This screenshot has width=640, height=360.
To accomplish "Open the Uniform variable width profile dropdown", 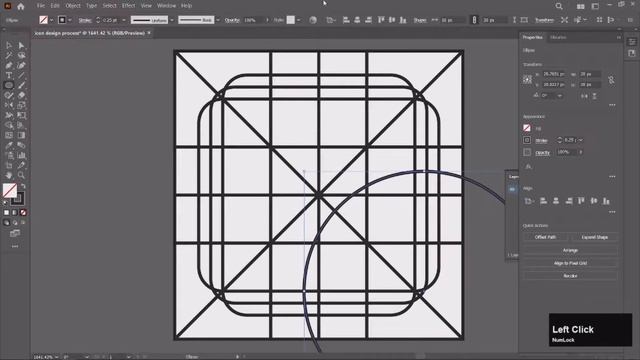I will [172, 20].
